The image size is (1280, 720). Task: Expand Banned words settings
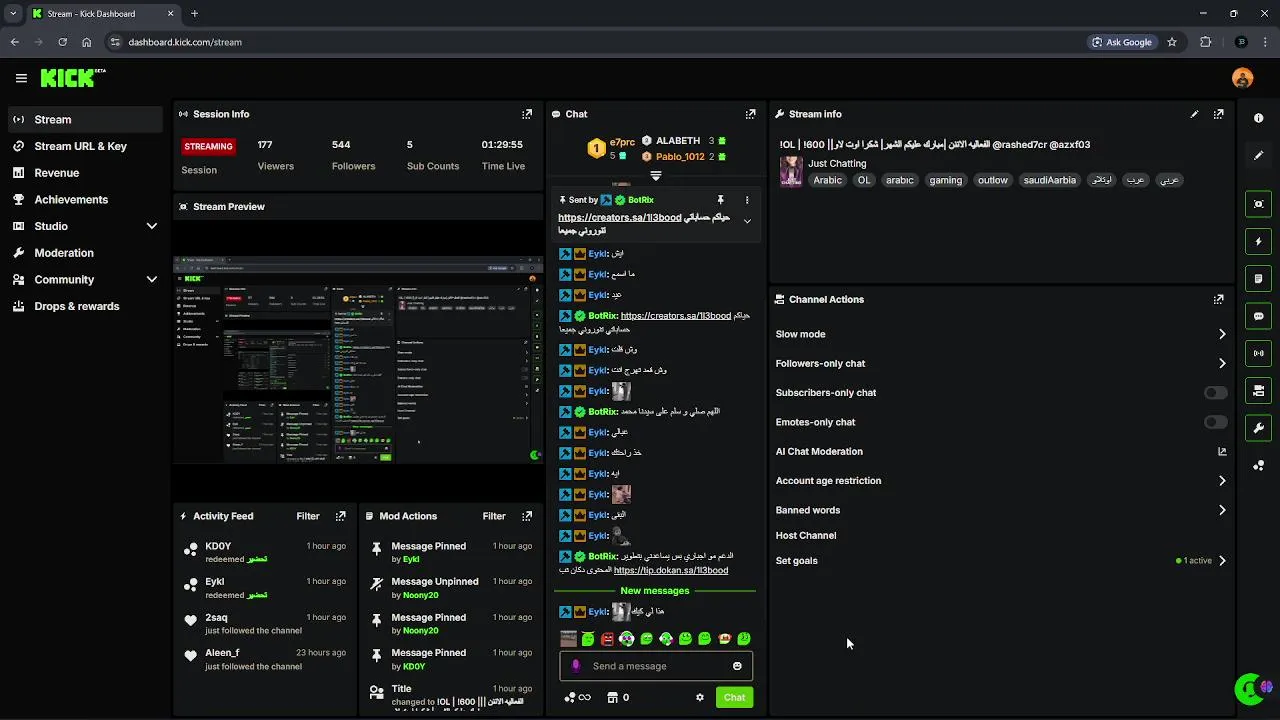[1222, 510]
